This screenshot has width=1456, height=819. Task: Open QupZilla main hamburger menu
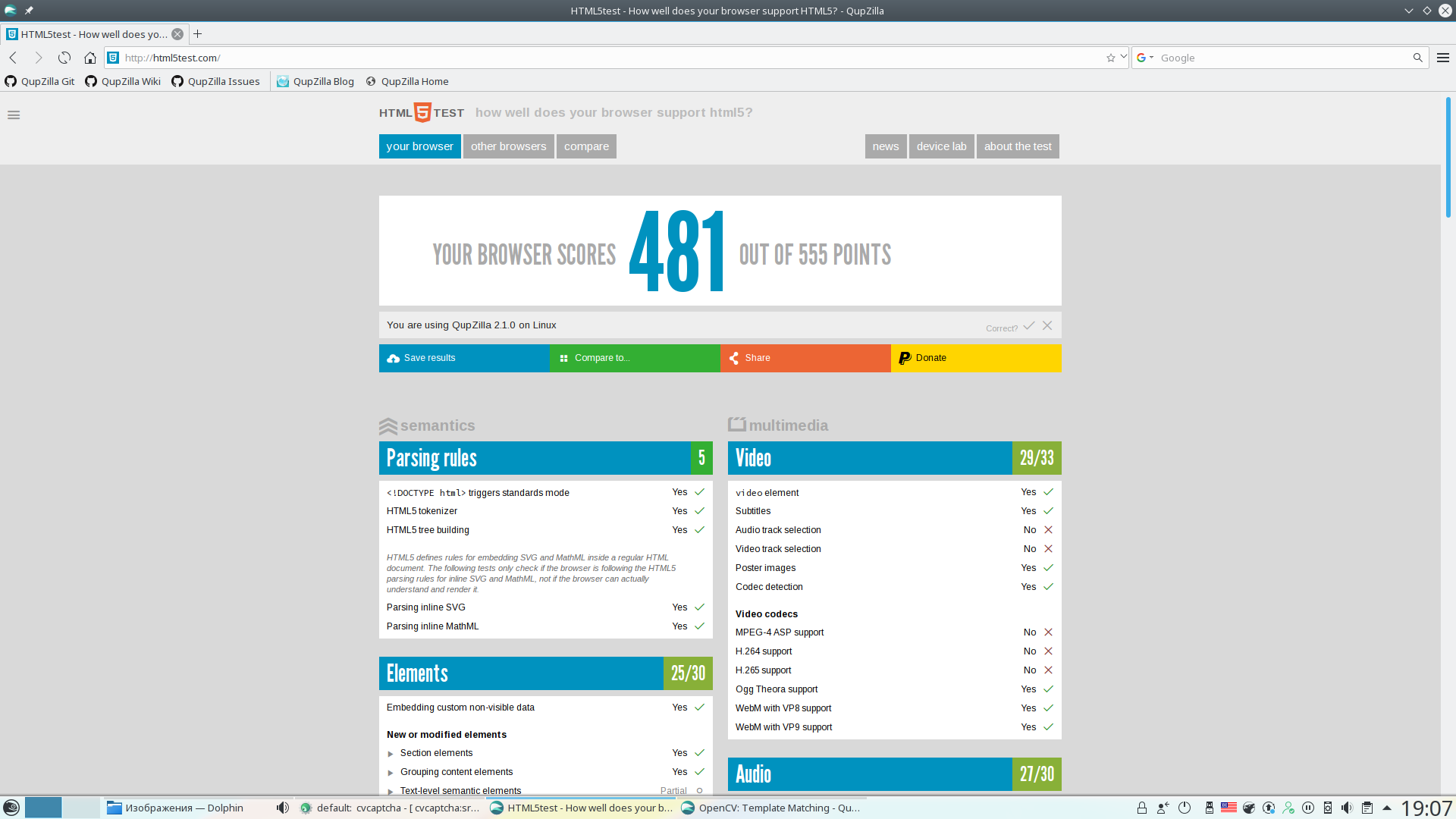click(1443, 58)
